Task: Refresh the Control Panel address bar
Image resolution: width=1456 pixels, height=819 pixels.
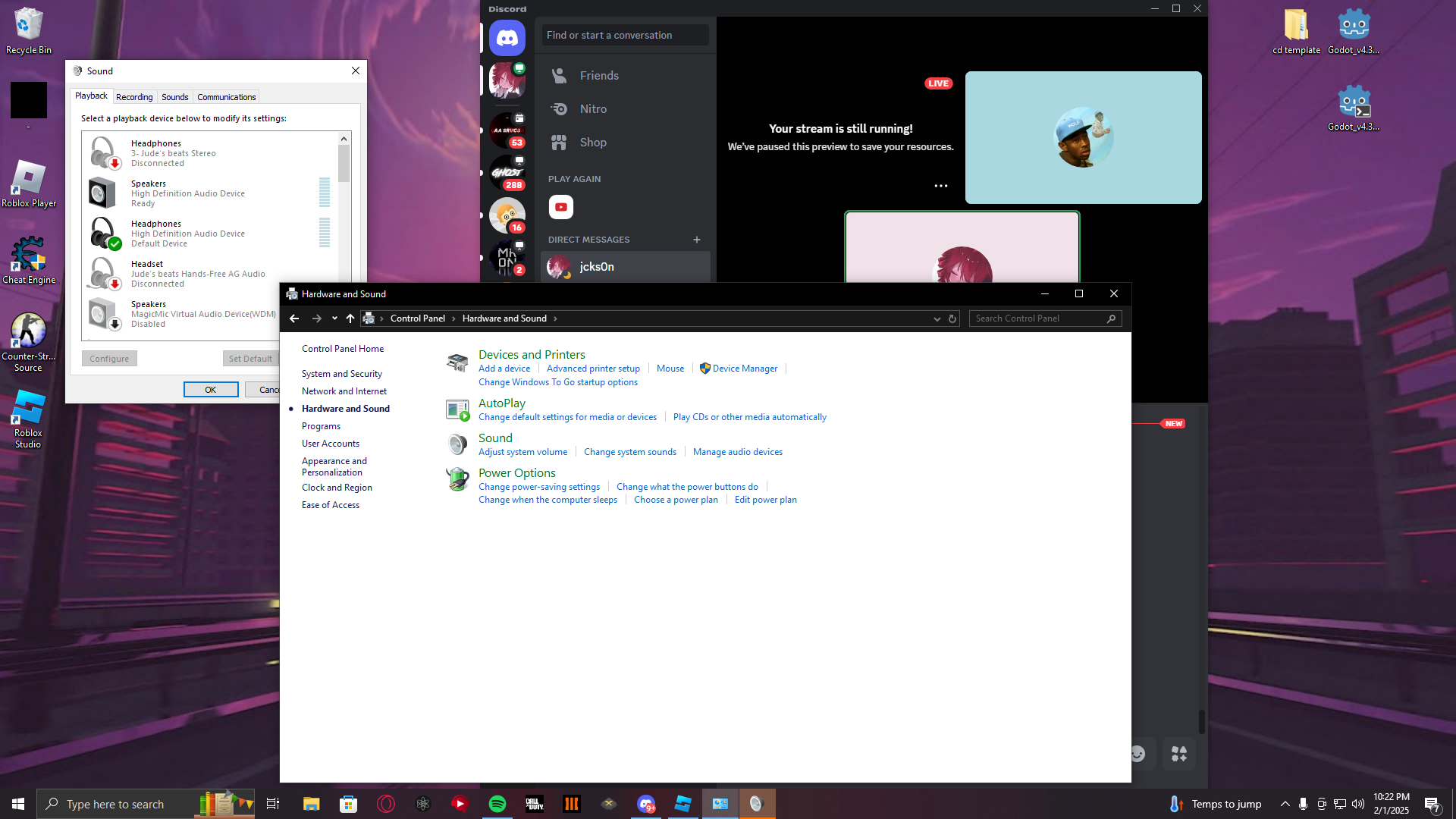Action: pyautogui.click(x=952, y=318)
